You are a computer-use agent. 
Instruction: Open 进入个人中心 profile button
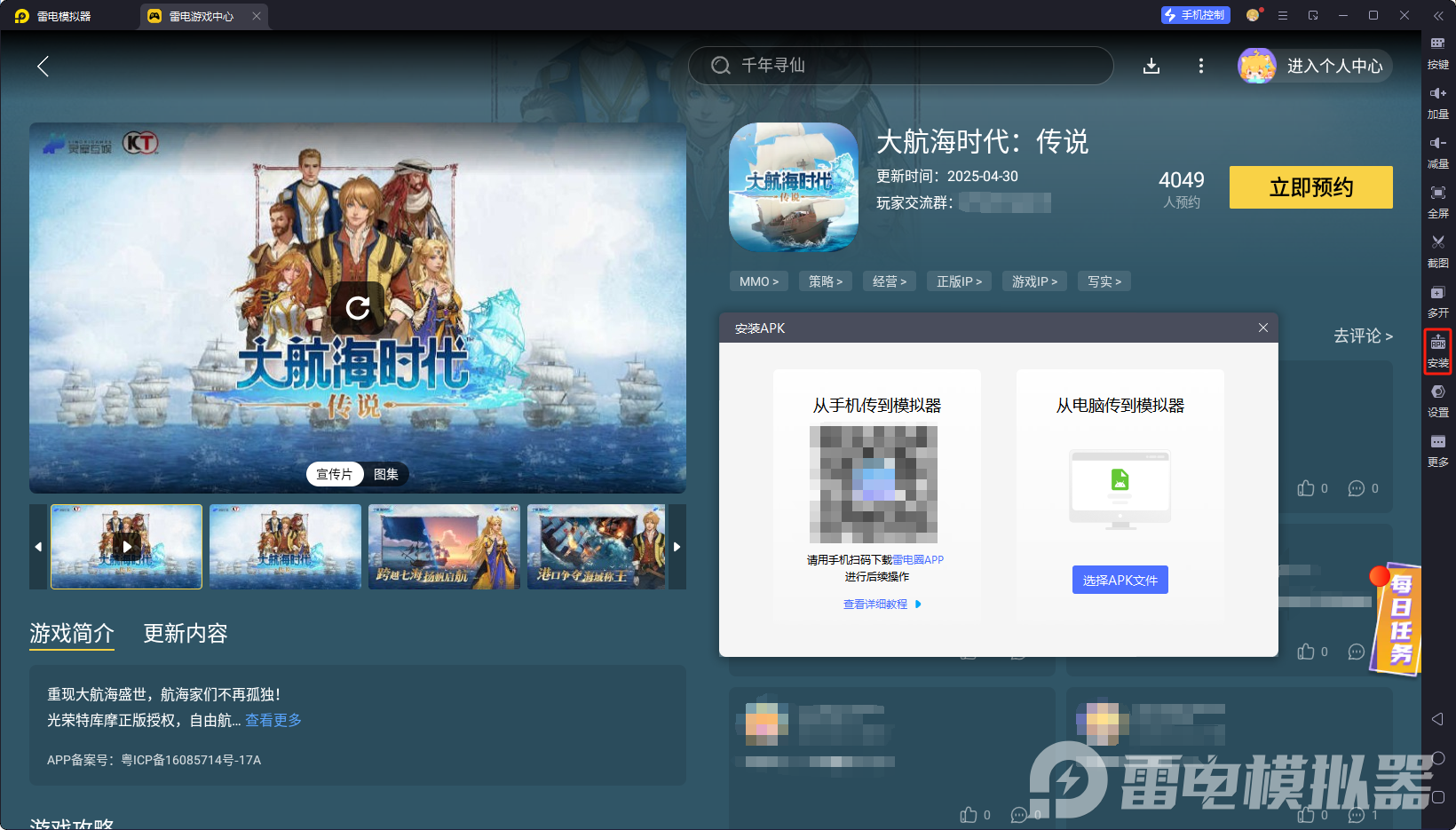[x=1316, y=66]
